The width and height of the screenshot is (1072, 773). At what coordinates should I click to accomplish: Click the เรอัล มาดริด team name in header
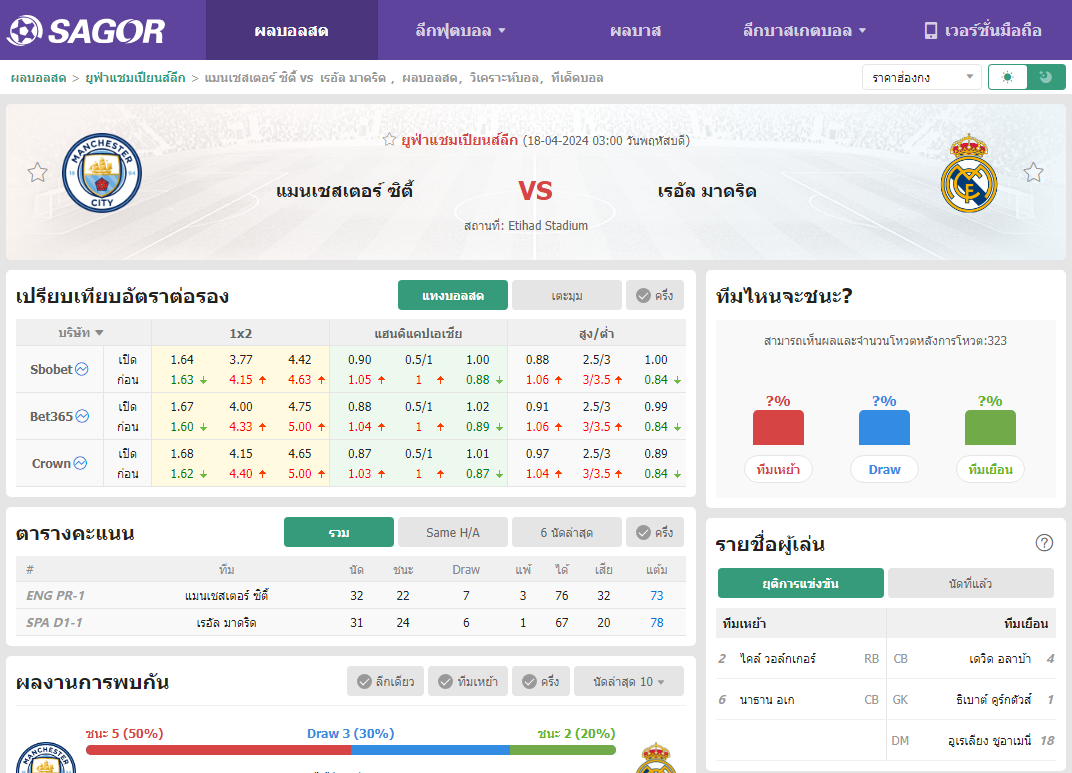(x=707, y=191)
